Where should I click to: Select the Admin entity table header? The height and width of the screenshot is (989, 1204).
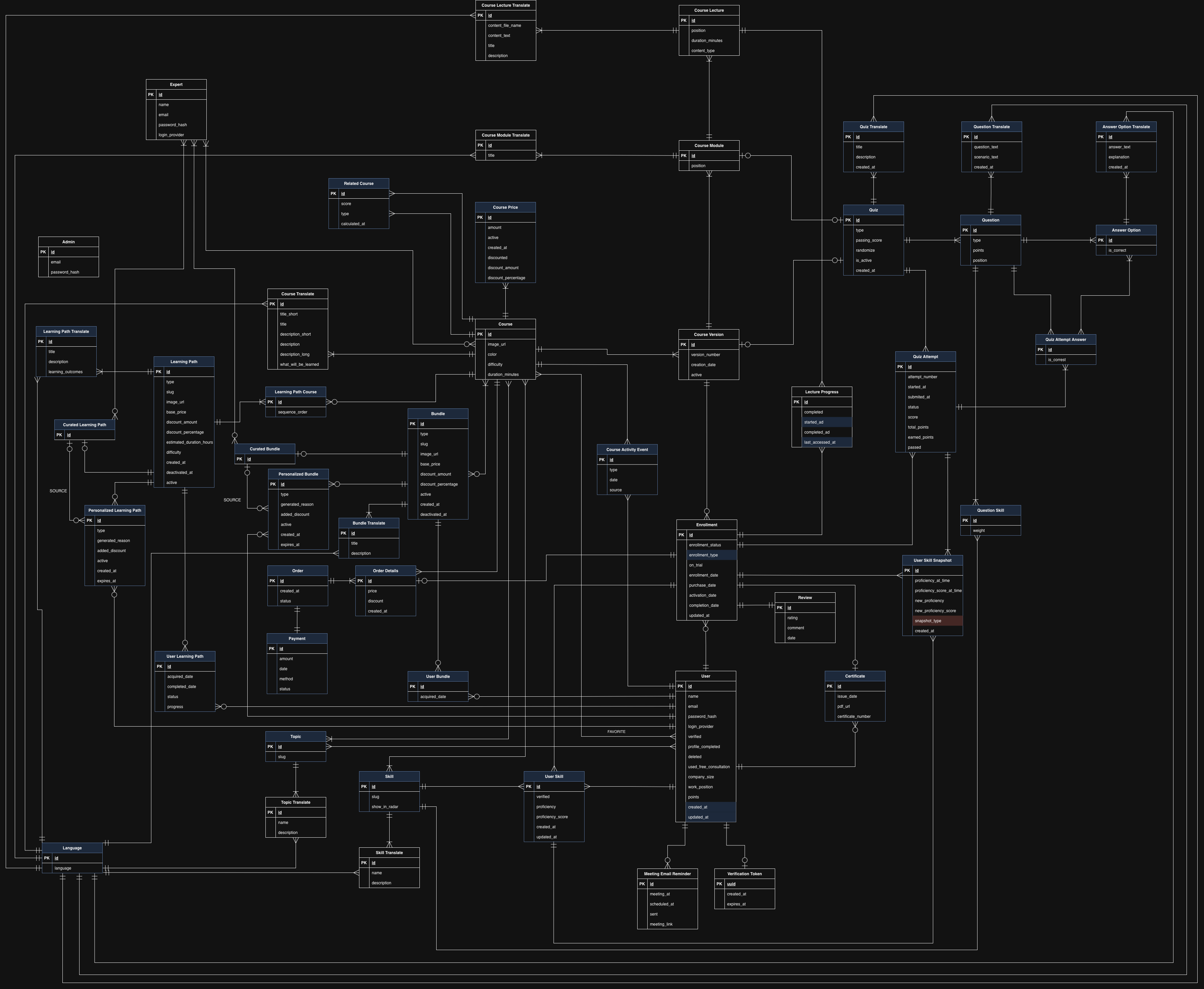pos(68,242)
